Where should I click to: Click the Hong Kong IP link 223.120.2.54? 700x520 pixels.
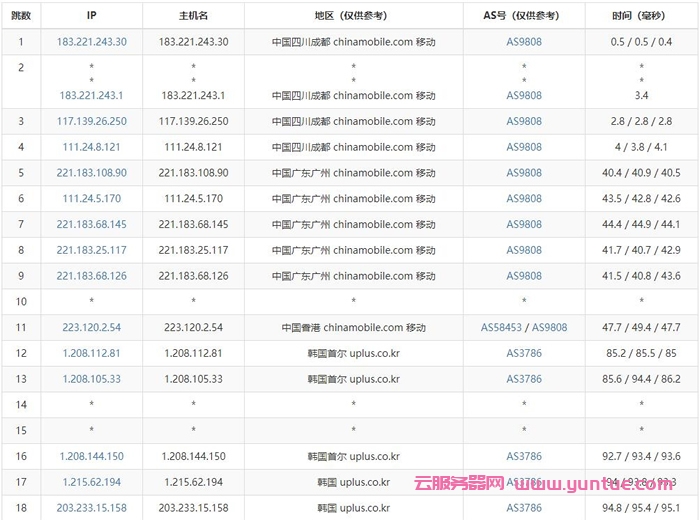click(x=91, y=327)
